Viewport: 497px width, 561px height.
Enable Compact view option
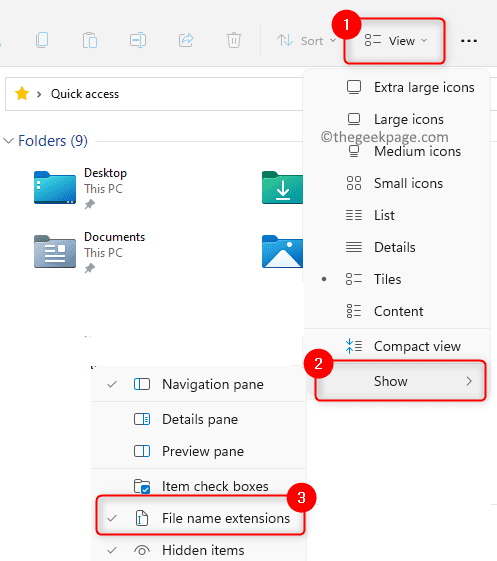coord(397,346)
